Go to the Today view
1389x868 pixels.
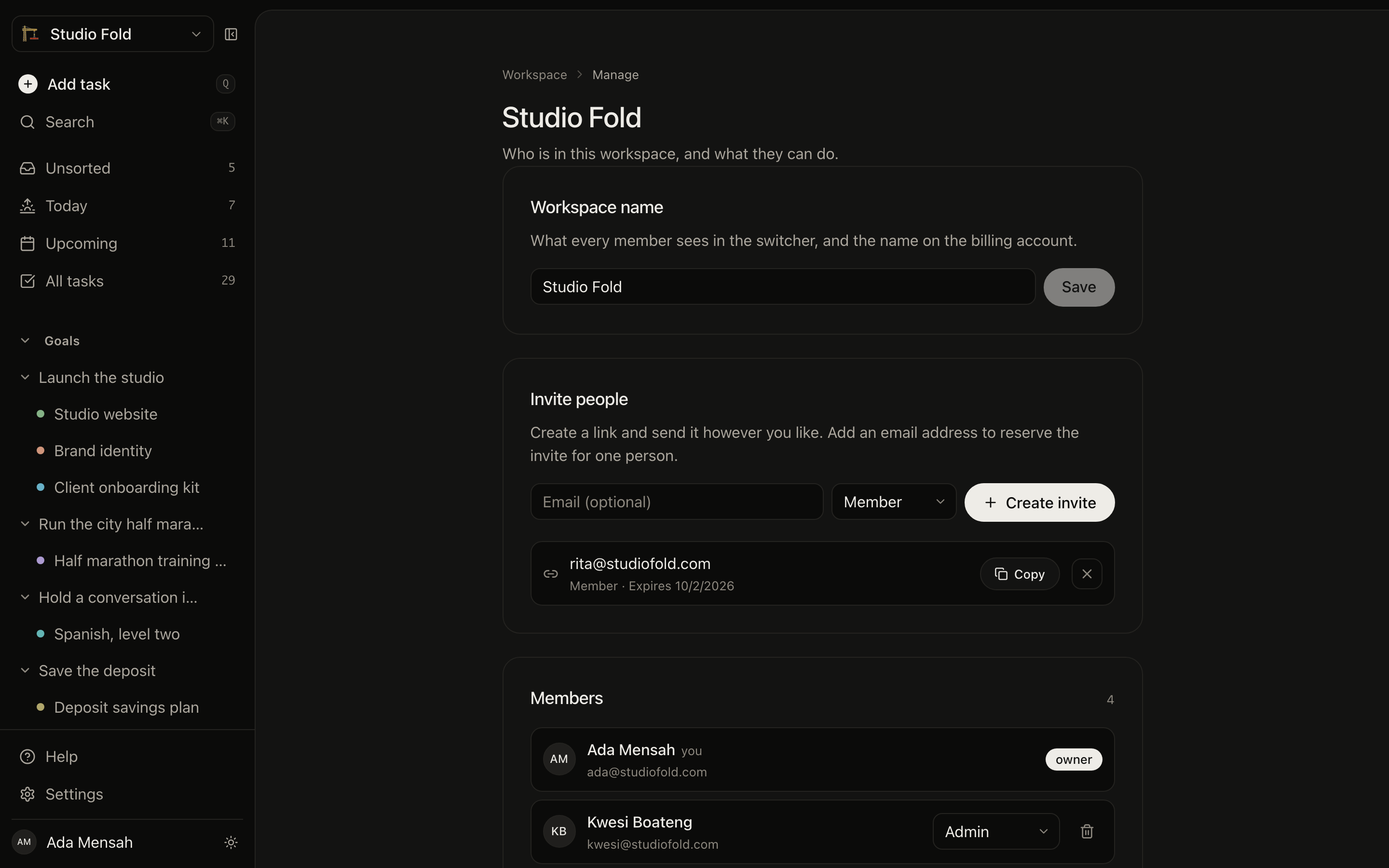tap(127, 205)
